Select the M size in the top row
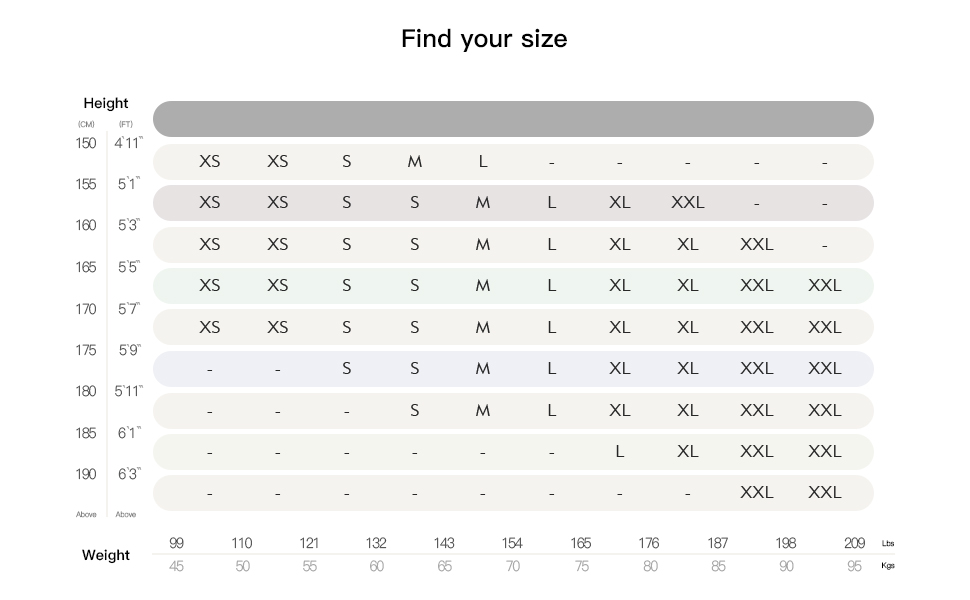The width and height of the screenshot is (970, 600). click(x=414, y=162)
